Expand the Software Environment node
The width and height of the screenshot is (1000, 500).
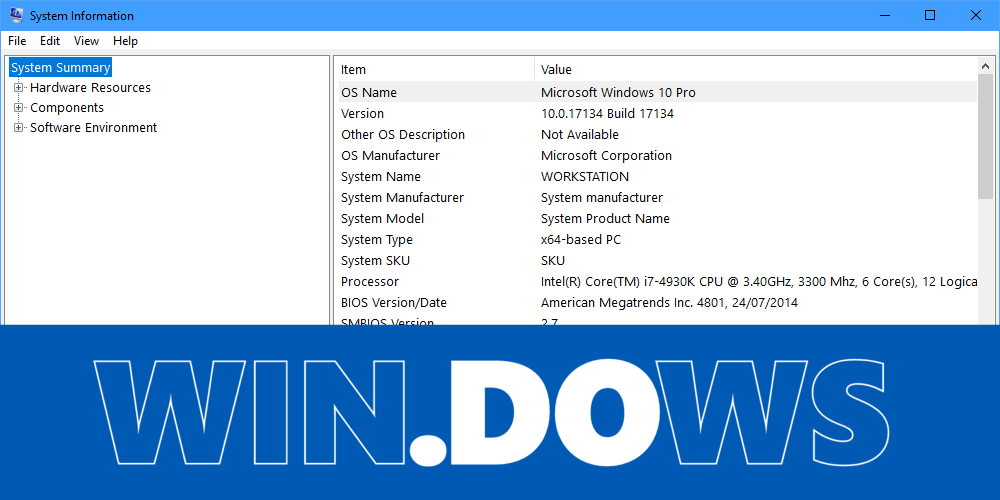point(18,128)
